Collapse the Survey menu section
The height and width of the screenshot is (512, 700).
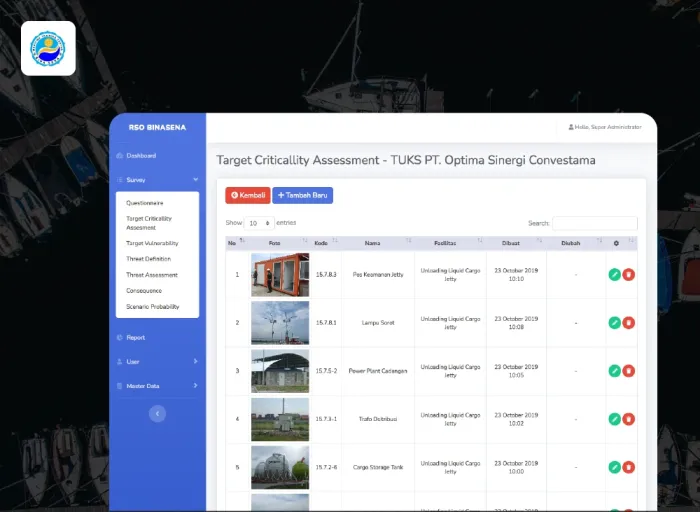(157, 180)
